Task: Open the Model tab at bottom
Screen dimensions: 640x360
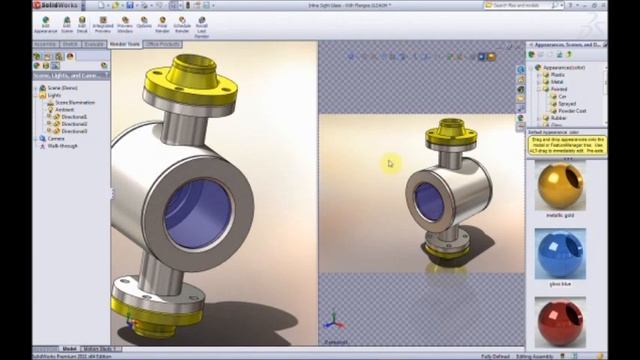Action: click(x=69, y=349)
